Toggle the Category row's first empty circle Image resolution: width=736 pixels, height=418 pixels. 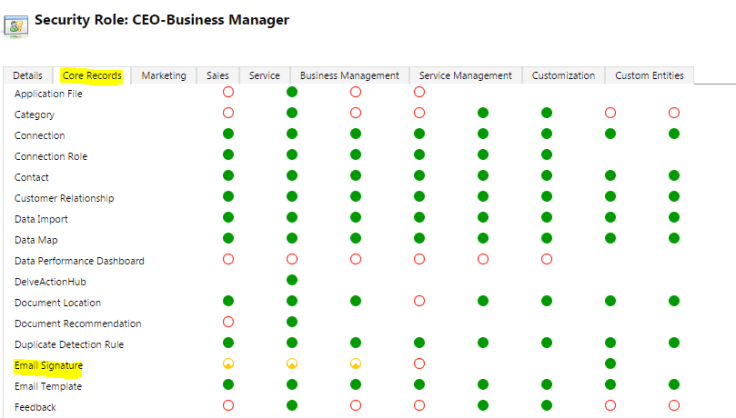228,113
